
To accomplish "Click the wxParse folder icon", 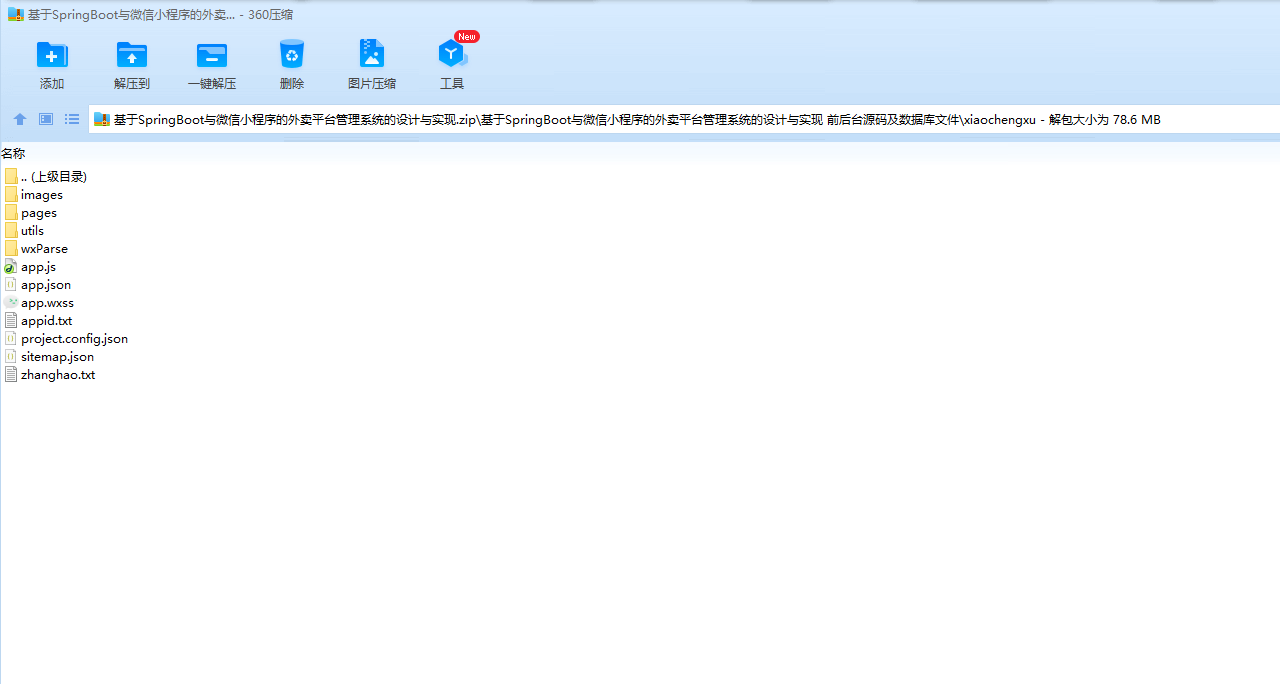I will coord(11,249).
